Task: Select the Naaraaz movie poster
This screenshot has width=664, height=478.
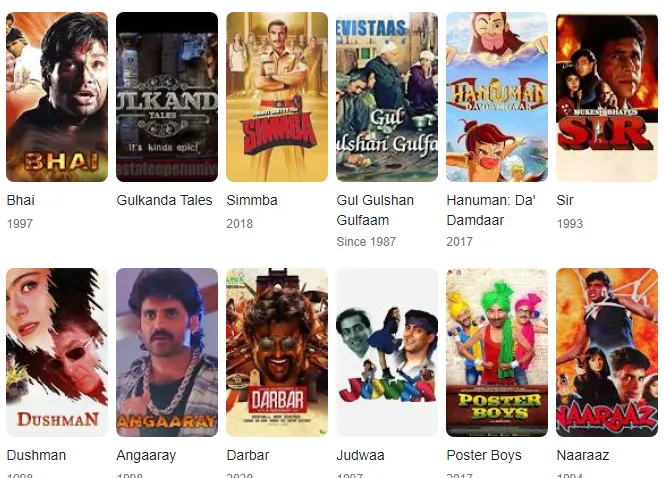Action: tap(607, 352)
